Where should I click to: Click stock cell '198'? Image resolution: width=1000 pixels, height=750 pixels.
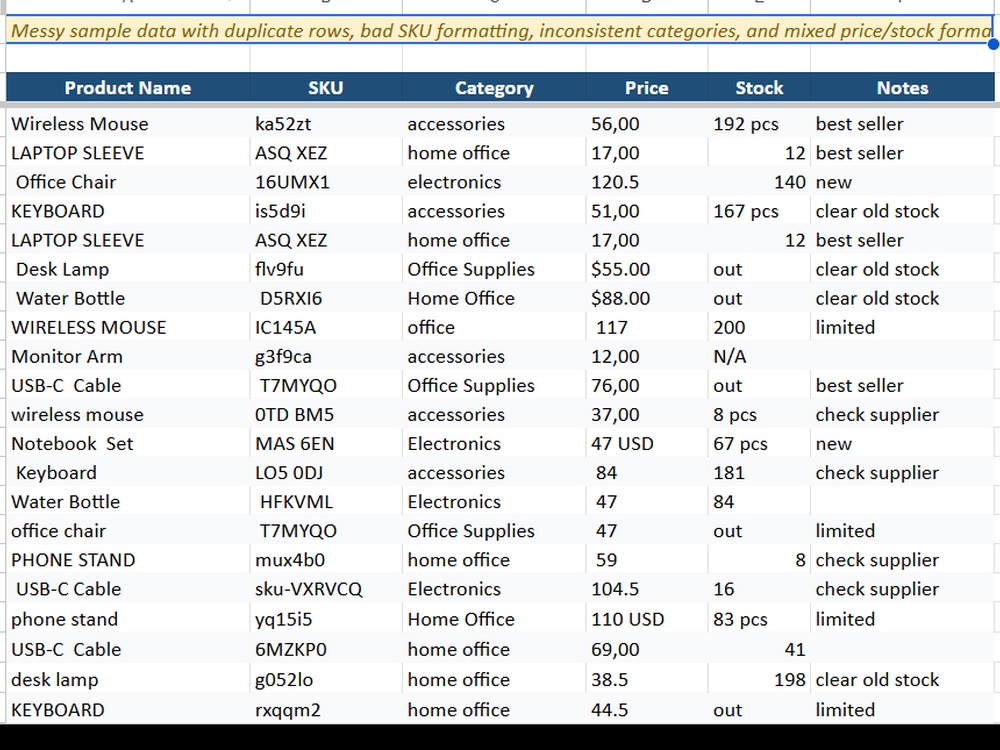(759, 680)
